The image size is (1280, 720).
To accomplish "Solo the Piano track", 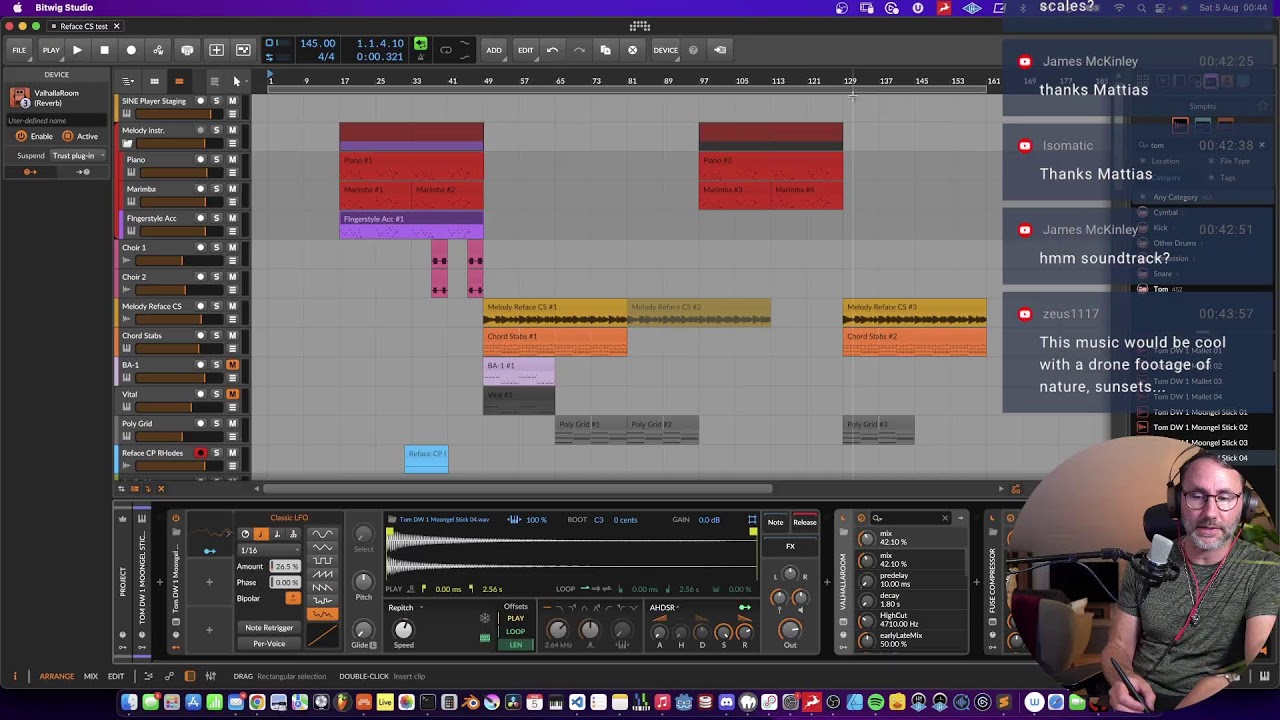I will [216, 159].
